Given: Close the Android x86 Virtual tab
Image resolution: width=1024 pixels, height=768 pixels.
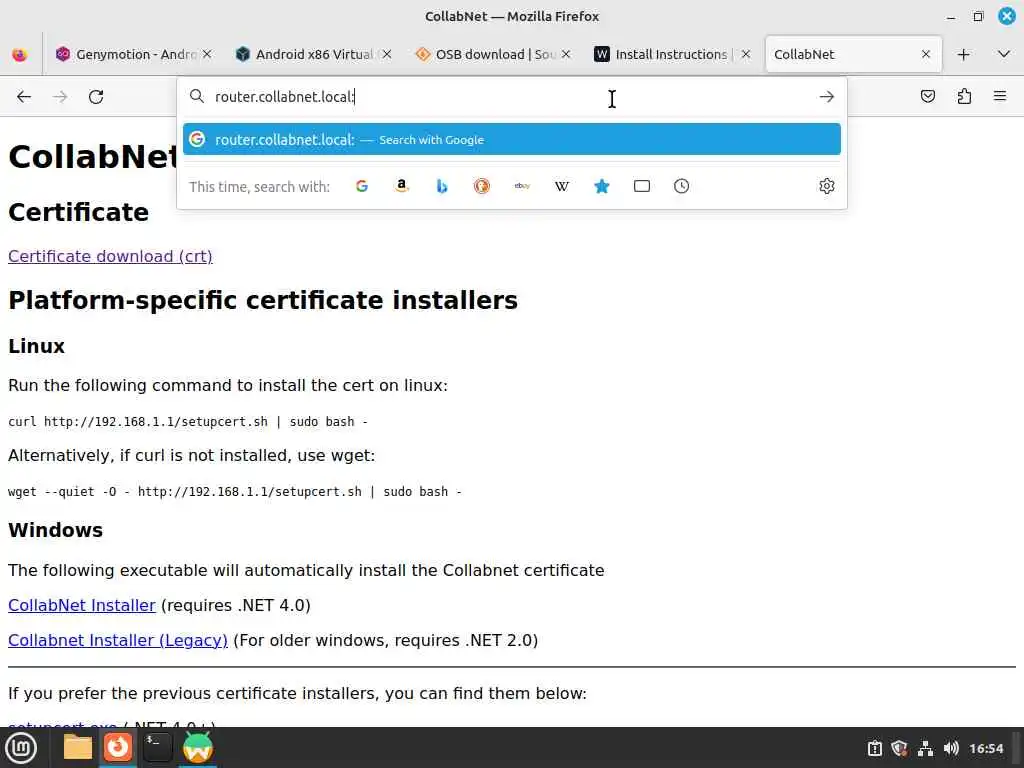Looking at the screenshot, I should click(387, 54).
